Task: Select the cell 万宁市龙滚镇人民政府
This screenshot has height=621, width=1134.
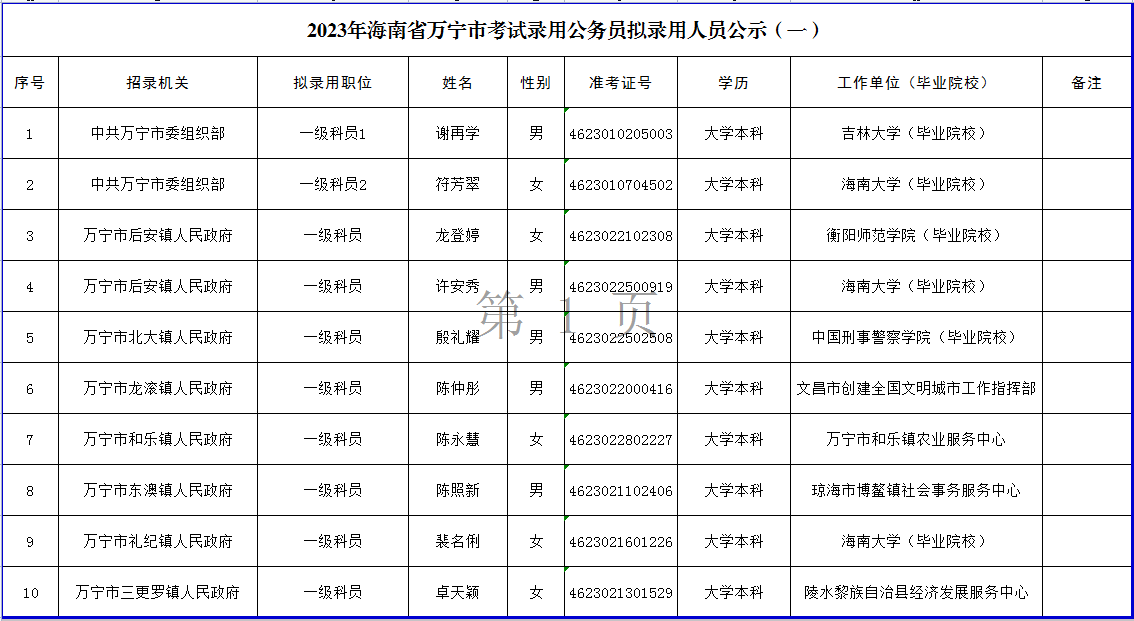Action: 158,389
